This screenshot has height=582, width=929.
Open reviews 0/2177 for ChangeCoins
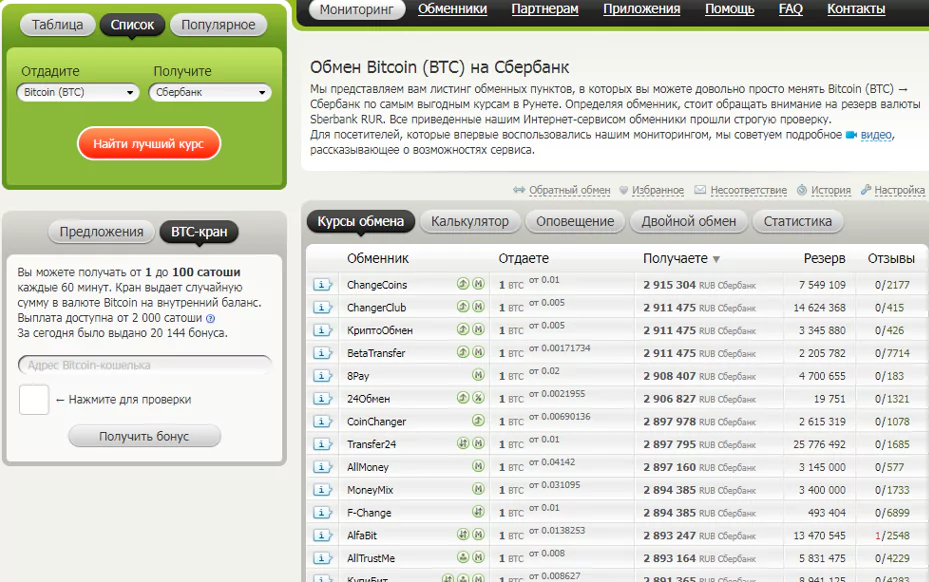click(x=892, y=285)
